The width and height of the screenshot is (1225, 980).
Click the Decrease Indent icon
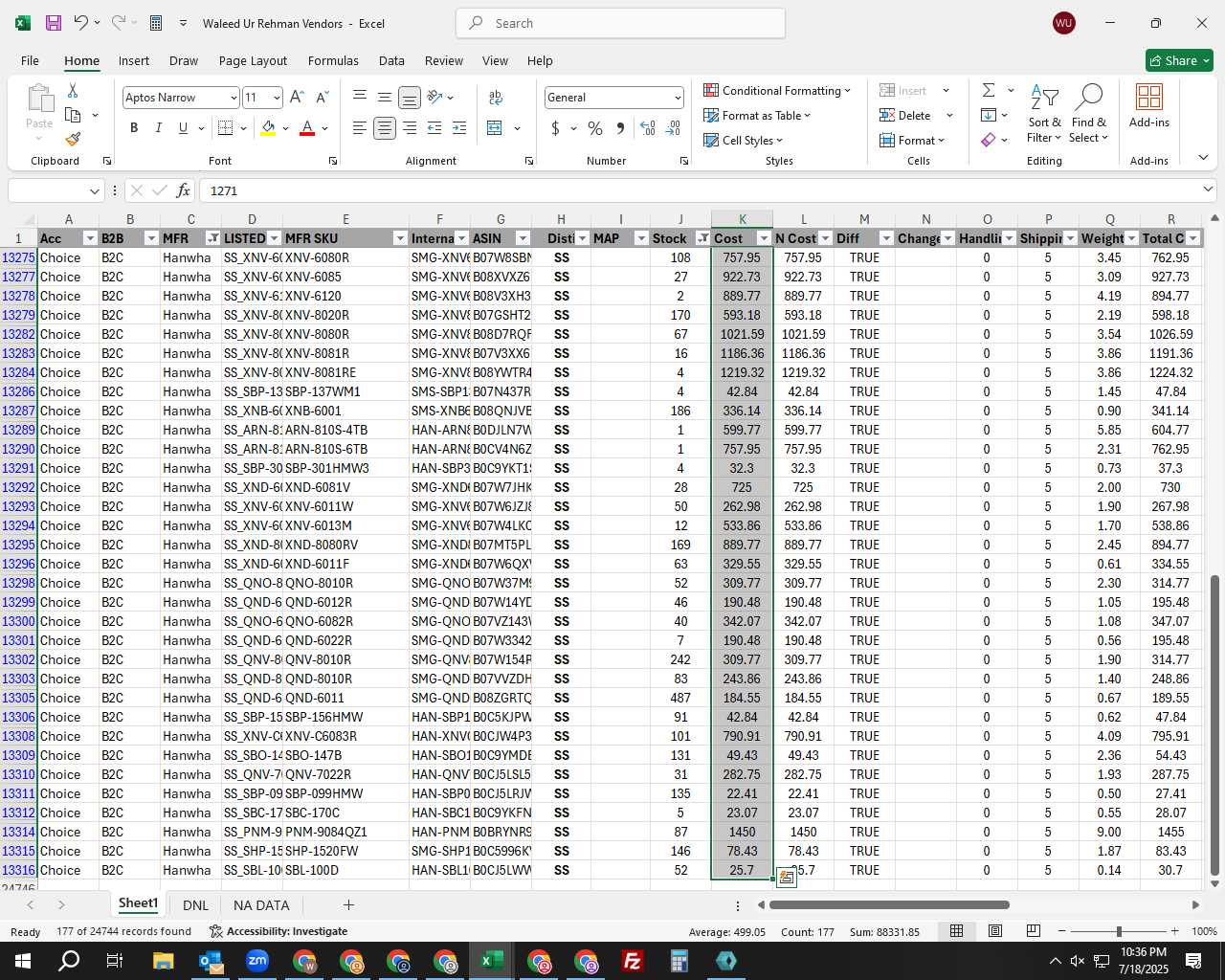click(434, 128)
